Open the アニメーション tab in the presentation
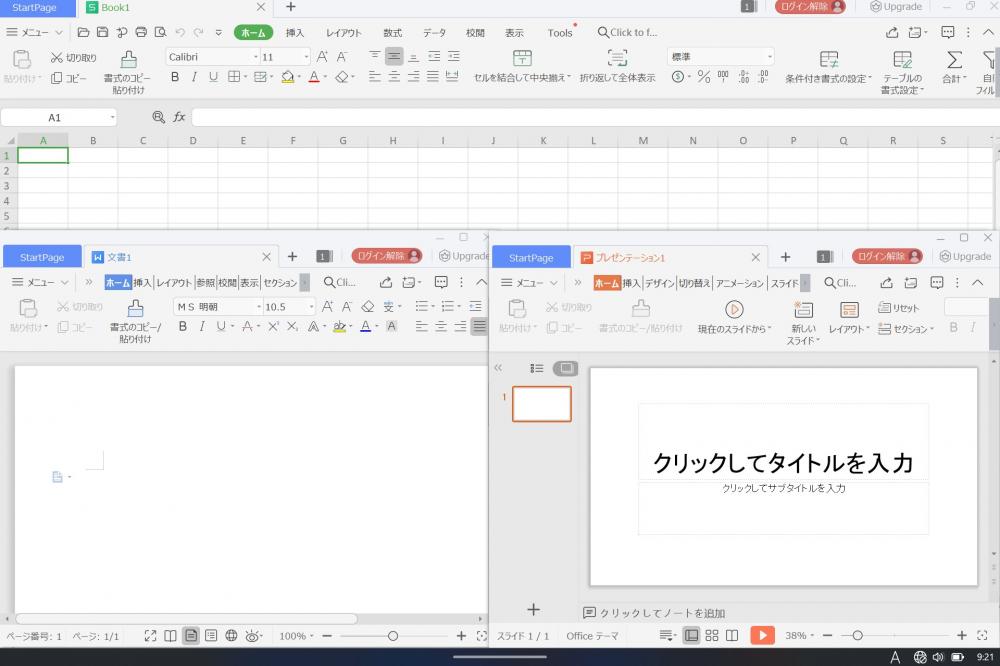This screenshot has width=1000, height=666. (739, 283)
